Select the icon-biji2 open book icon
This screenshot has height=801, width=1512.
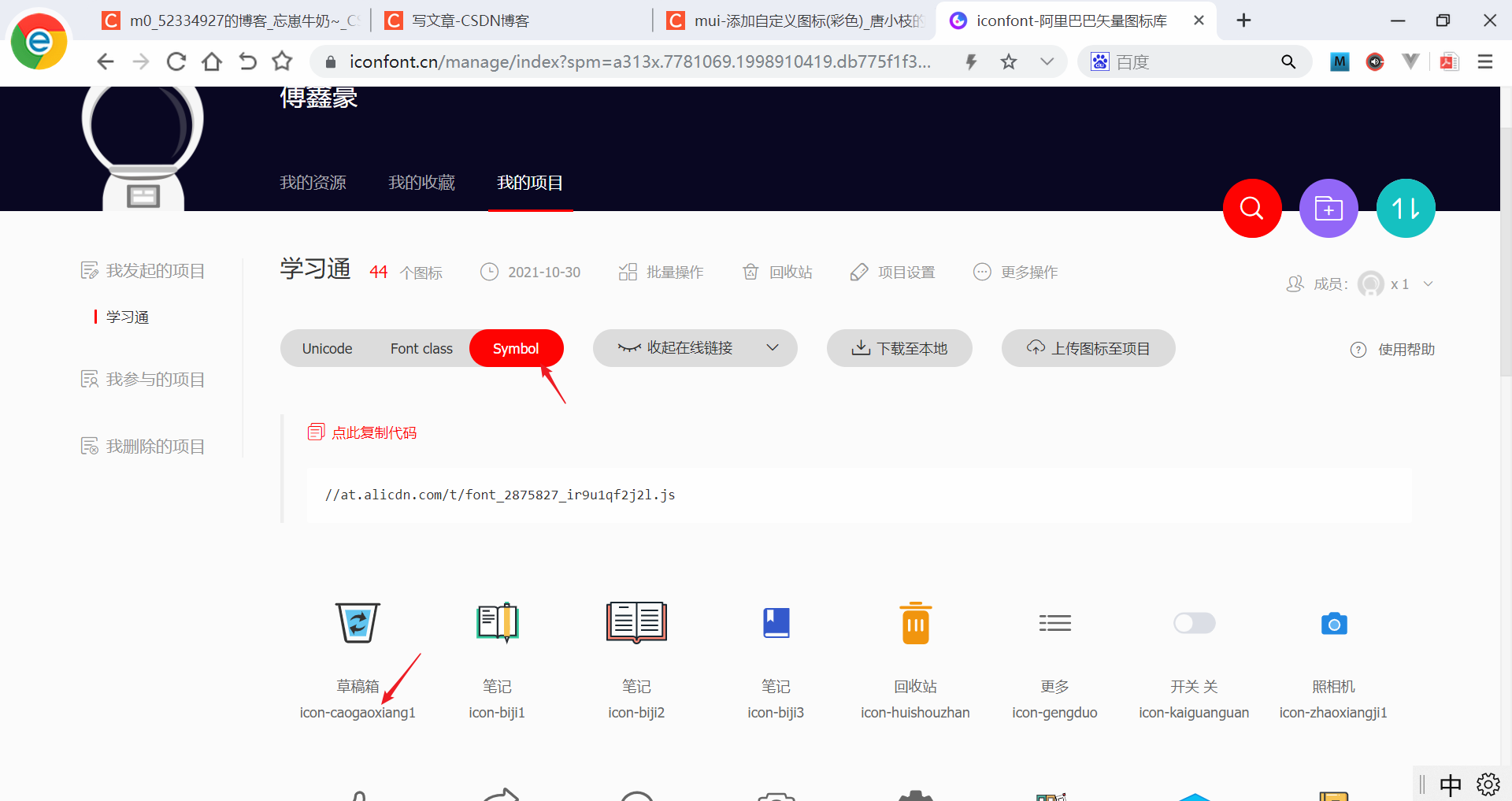[636, 622]
